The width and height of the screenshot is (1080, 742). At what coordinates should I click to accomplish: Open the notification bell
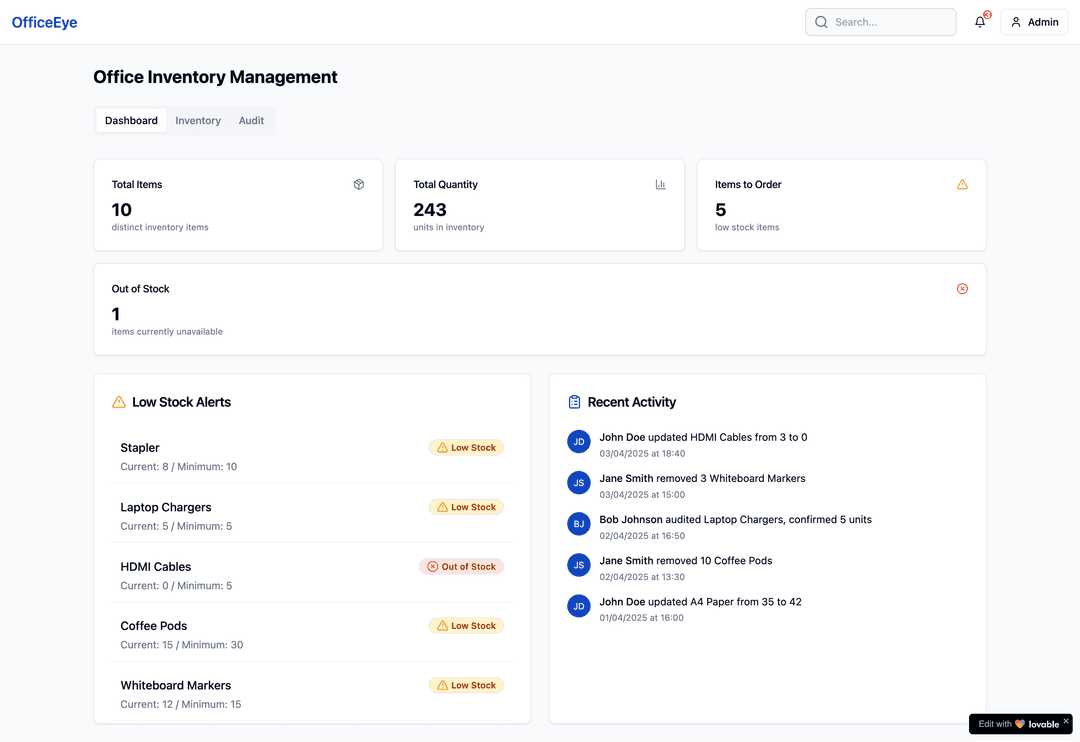coord(979,21)
